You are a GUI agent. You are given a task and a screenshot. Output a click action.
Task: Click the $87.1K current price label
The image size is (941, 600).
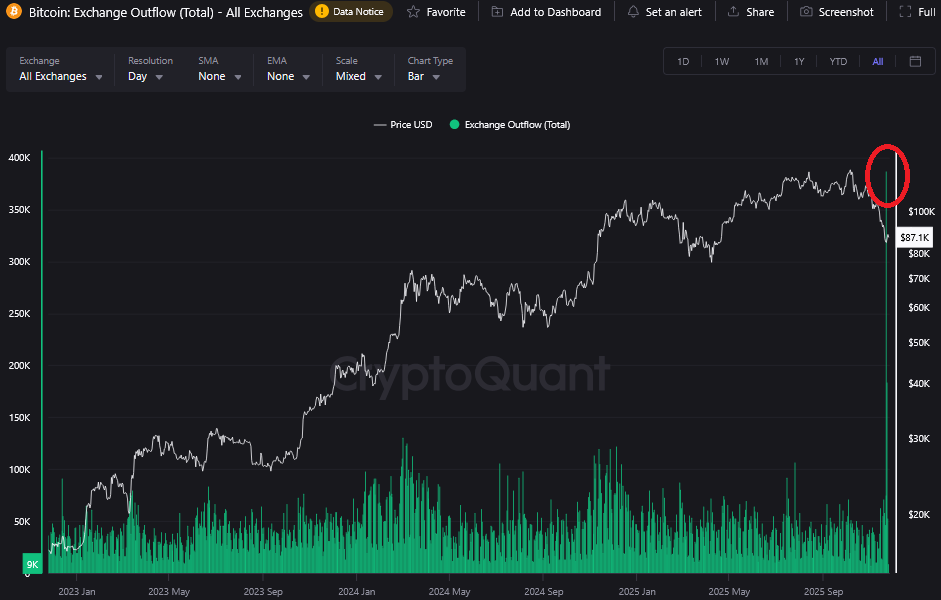[915, 238]
